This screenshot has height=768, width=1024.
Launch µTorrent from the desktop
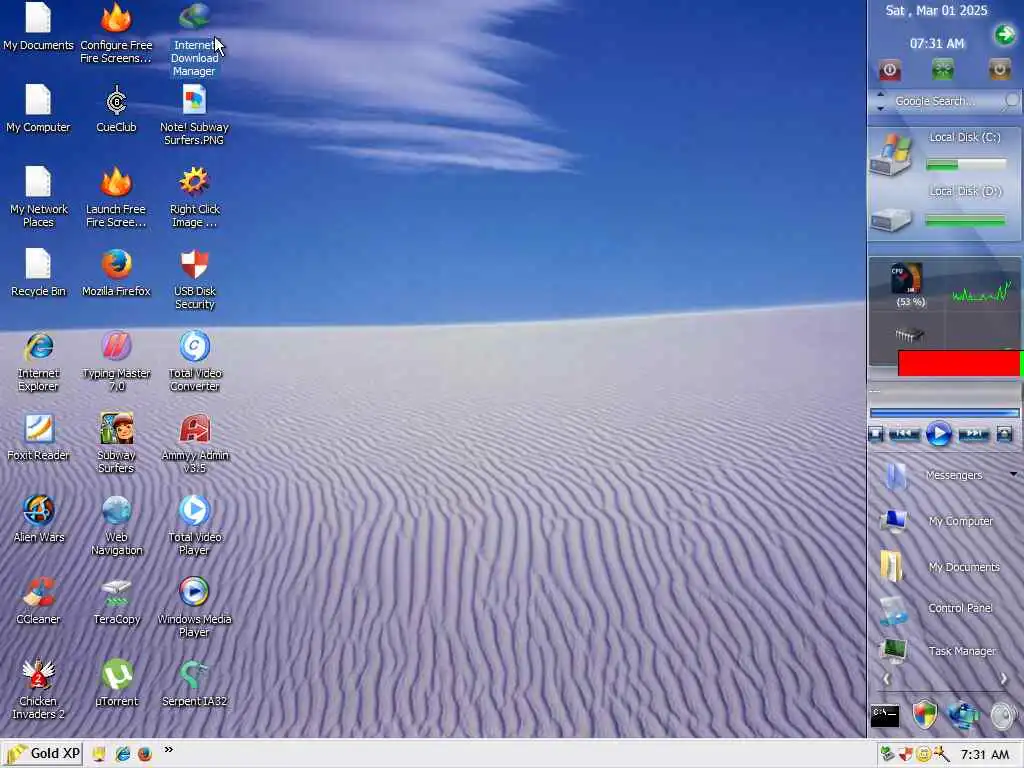coord(116,684)
